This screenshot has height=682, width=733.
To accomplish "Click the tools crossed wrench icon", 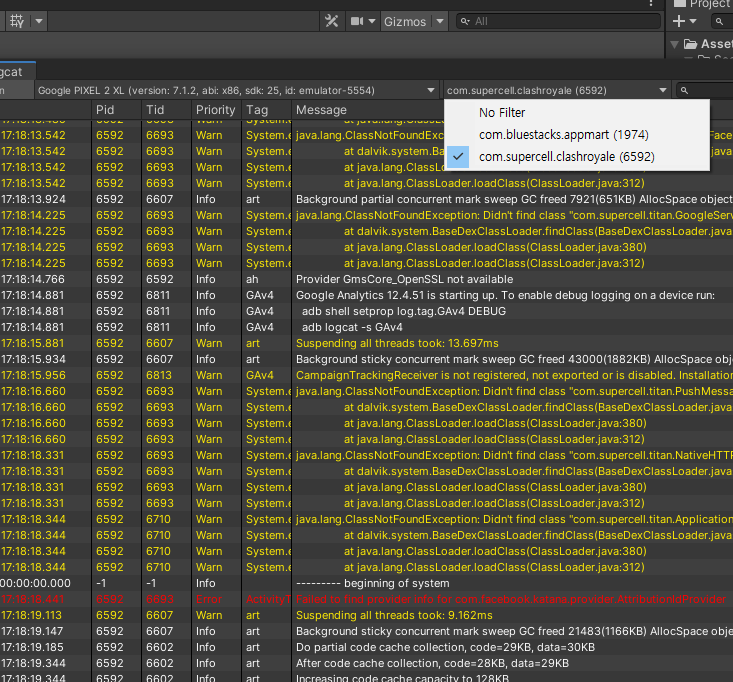I will coord(331,22).
